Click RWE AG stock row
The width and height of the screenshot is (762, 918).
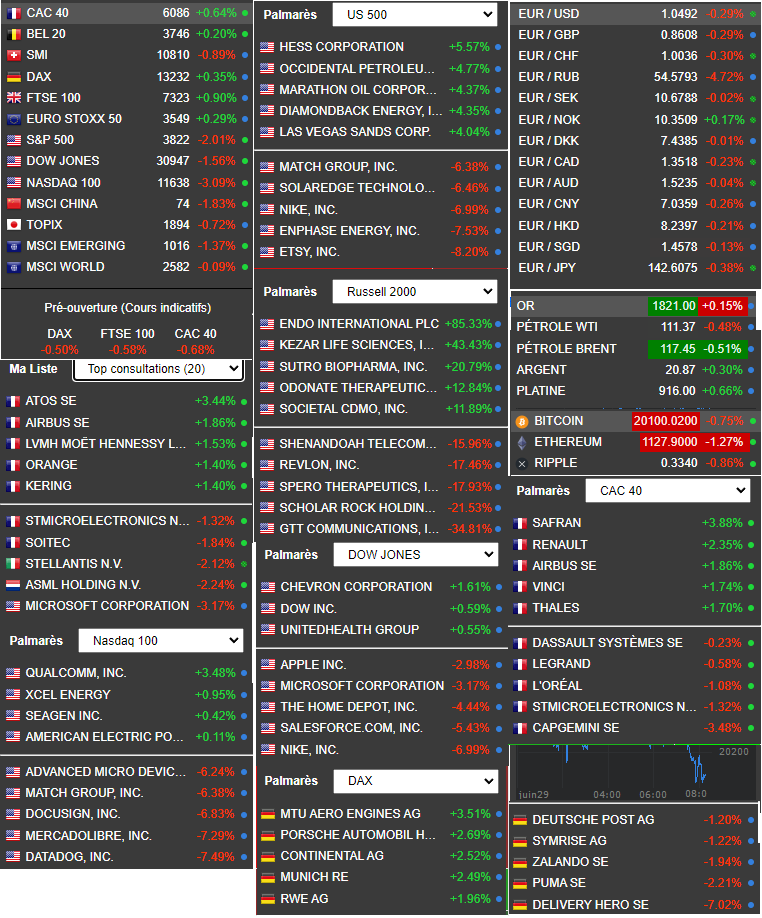382,899
